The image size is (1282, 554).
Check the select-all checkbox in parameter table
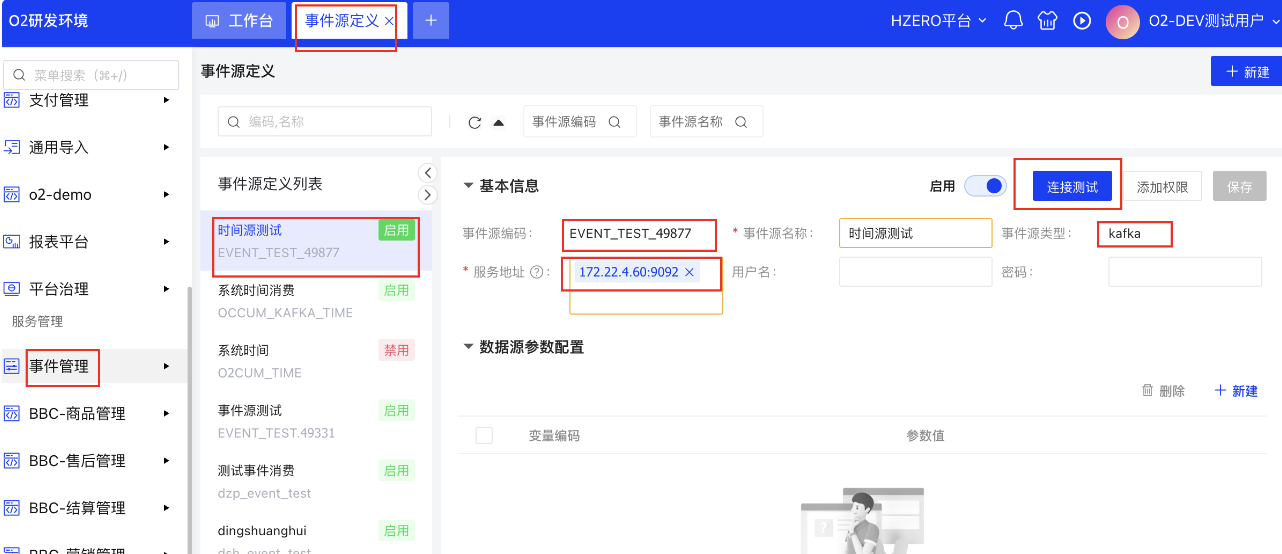coord(484,435)
